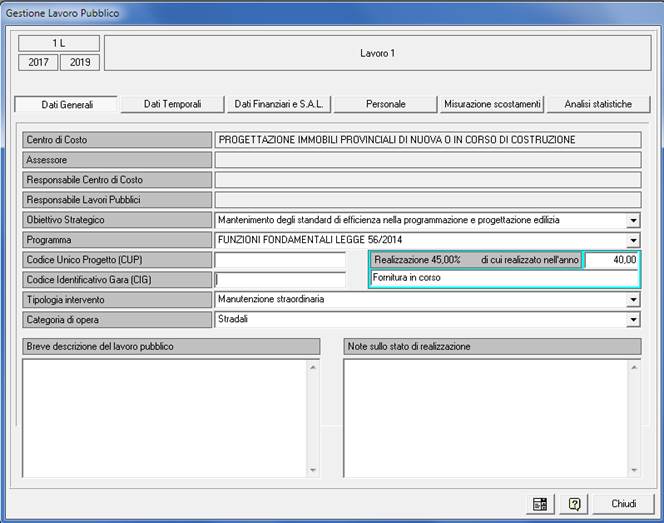The height and width of the screenshot is (523, 664).
Task: Click the realizzato nell'anno value field
Action: point(611,260)
